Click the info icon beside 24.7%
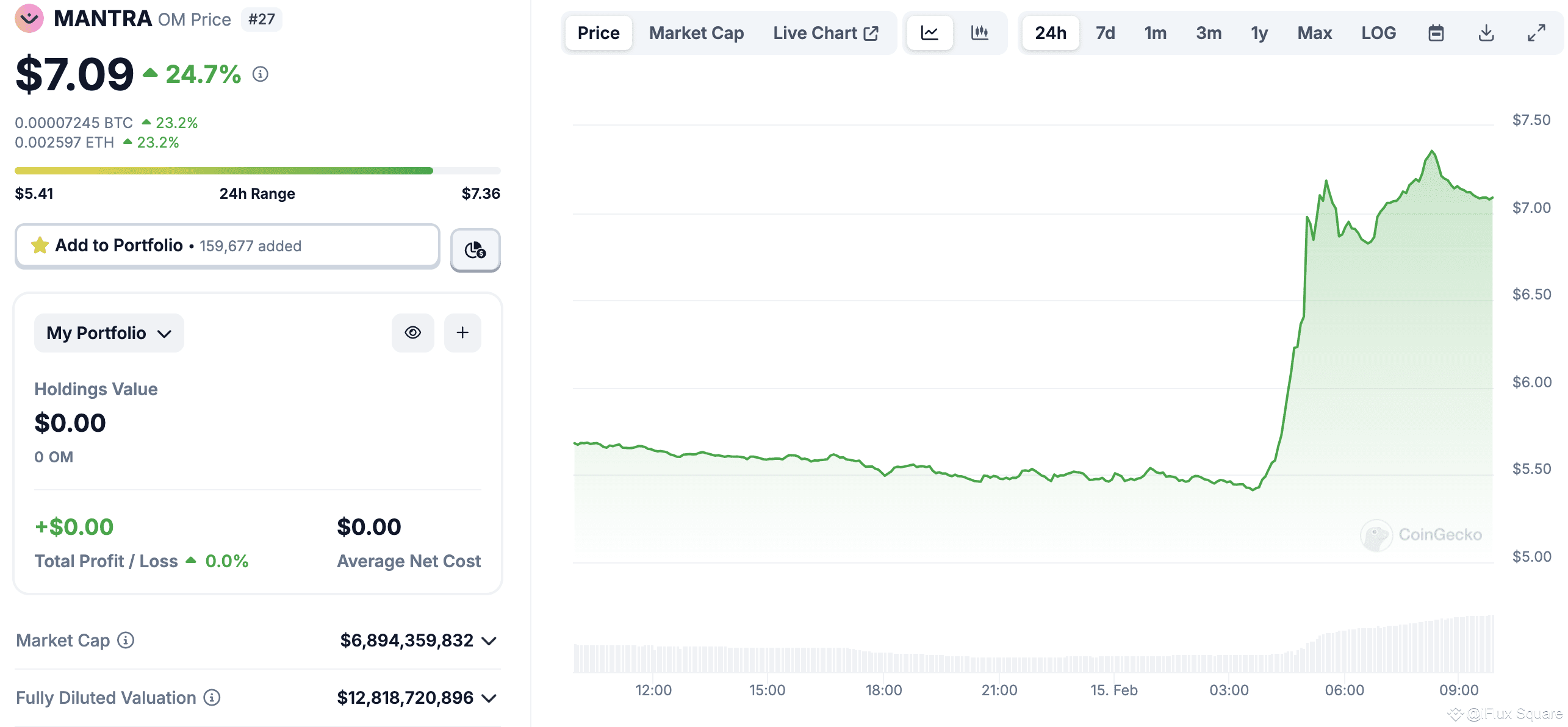The image size is (1568, 727). click(261, 74)
